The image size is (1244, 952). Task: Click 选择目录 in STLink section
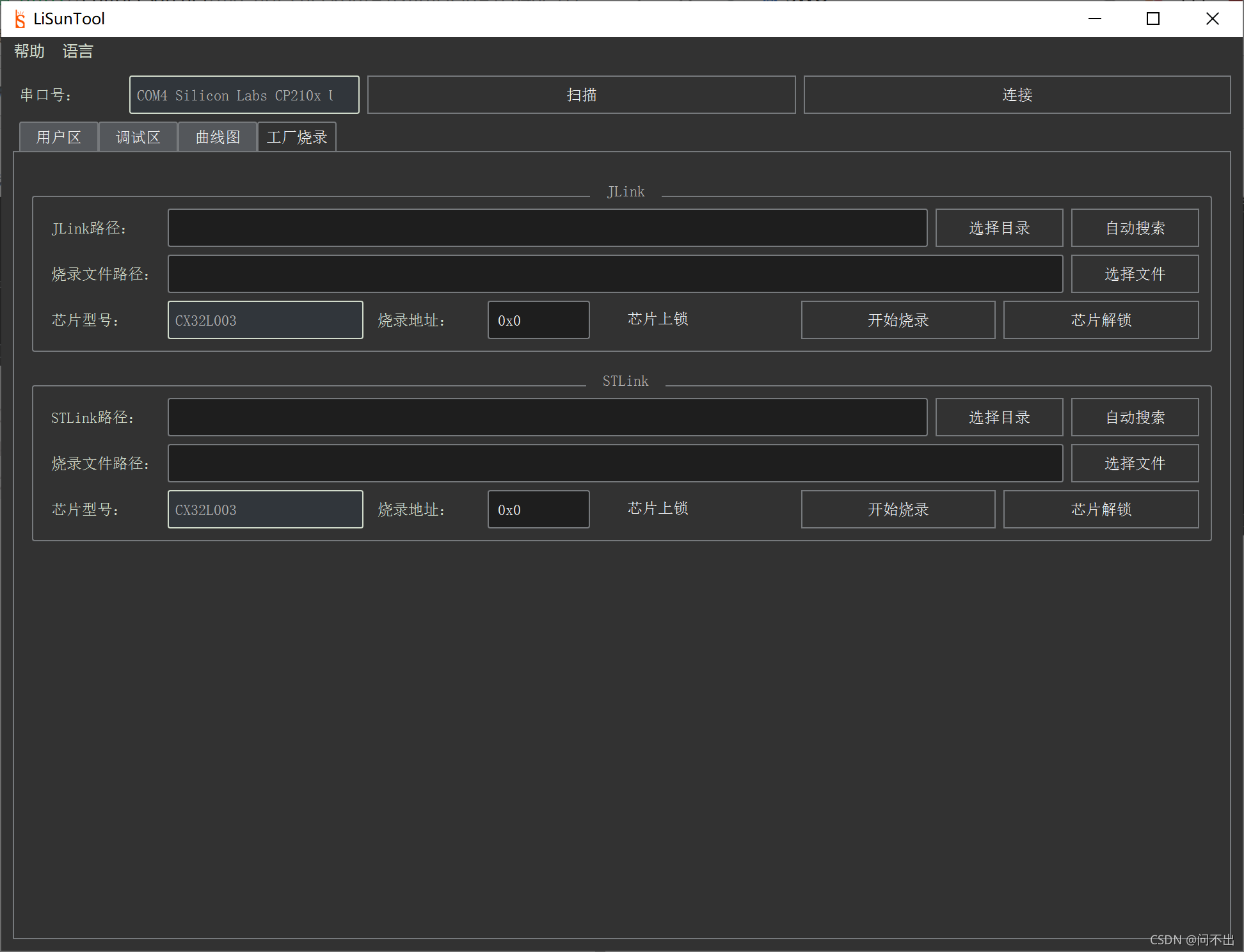tap(999, 417)
